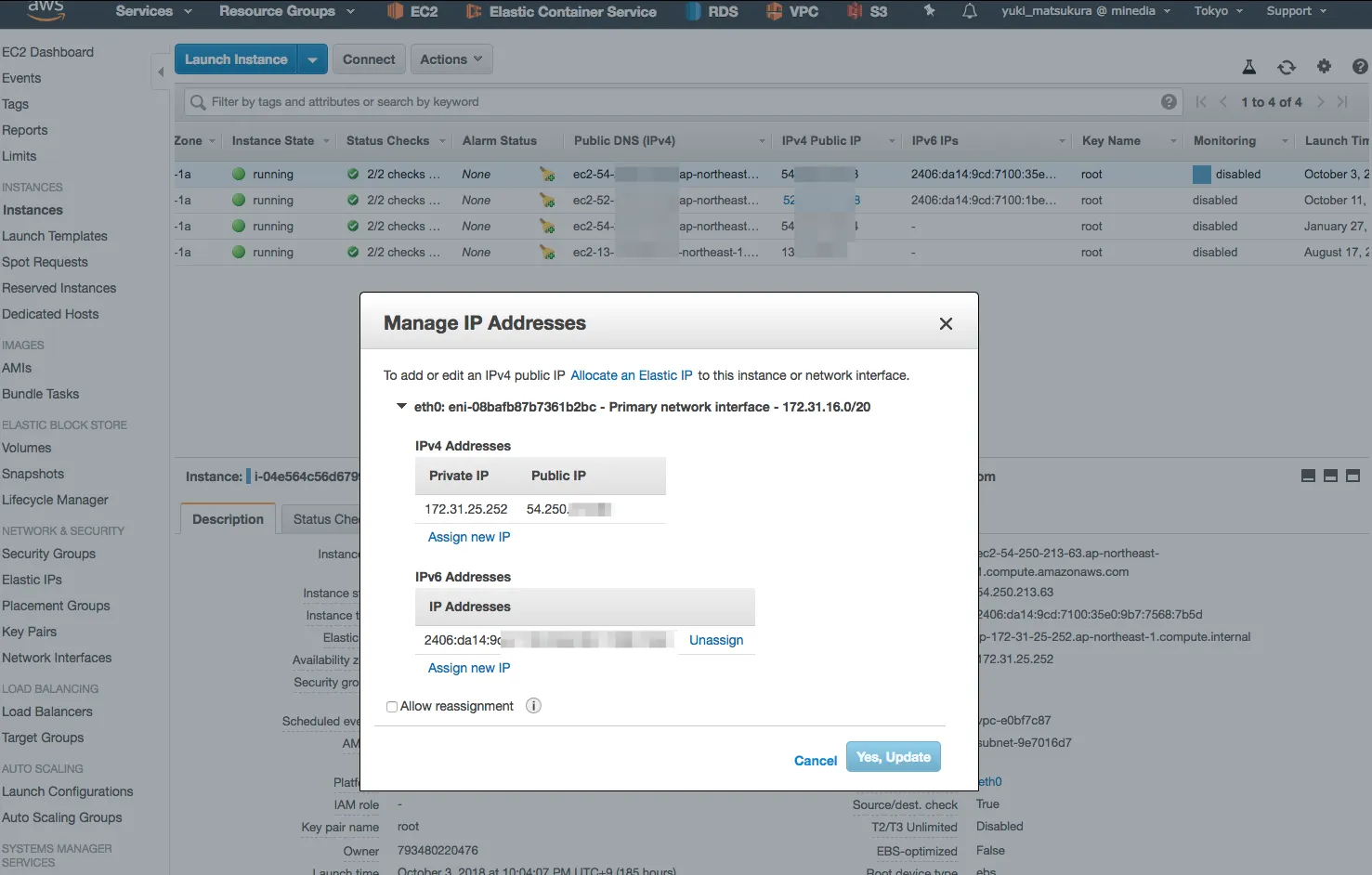The image size is (1372, 875).
Task: Click info icon next to Allow reassignment
Action: coord(533,706)
